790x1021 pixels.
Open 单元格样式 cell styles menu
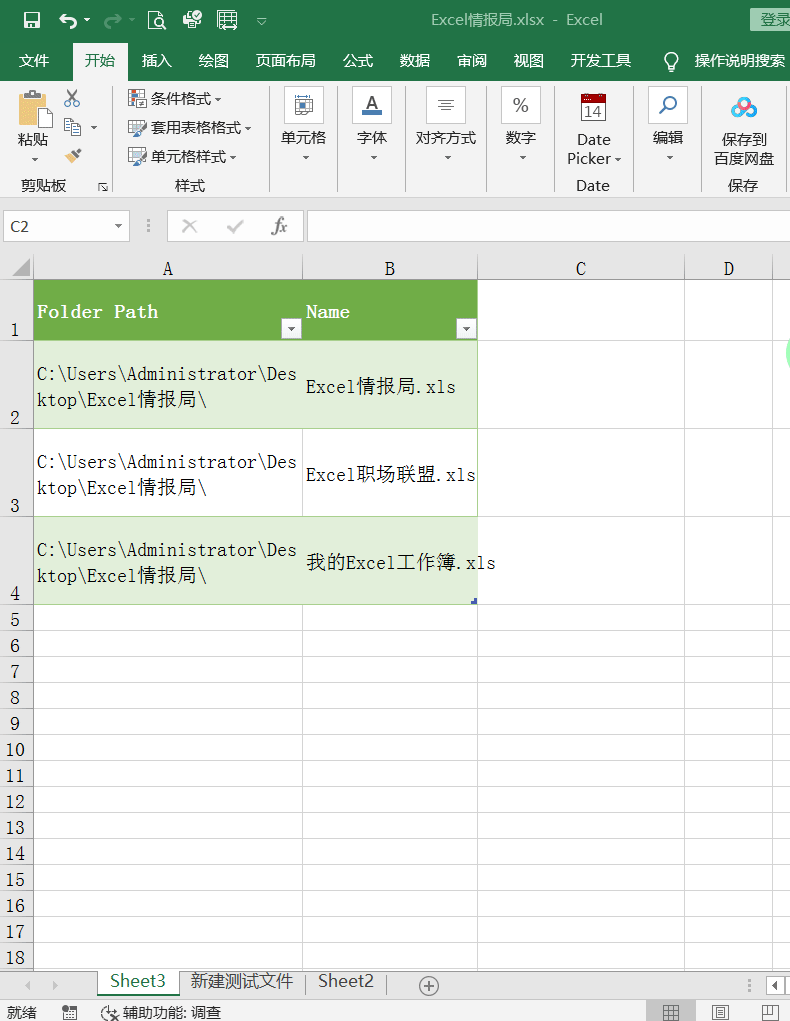coord(182,156)
